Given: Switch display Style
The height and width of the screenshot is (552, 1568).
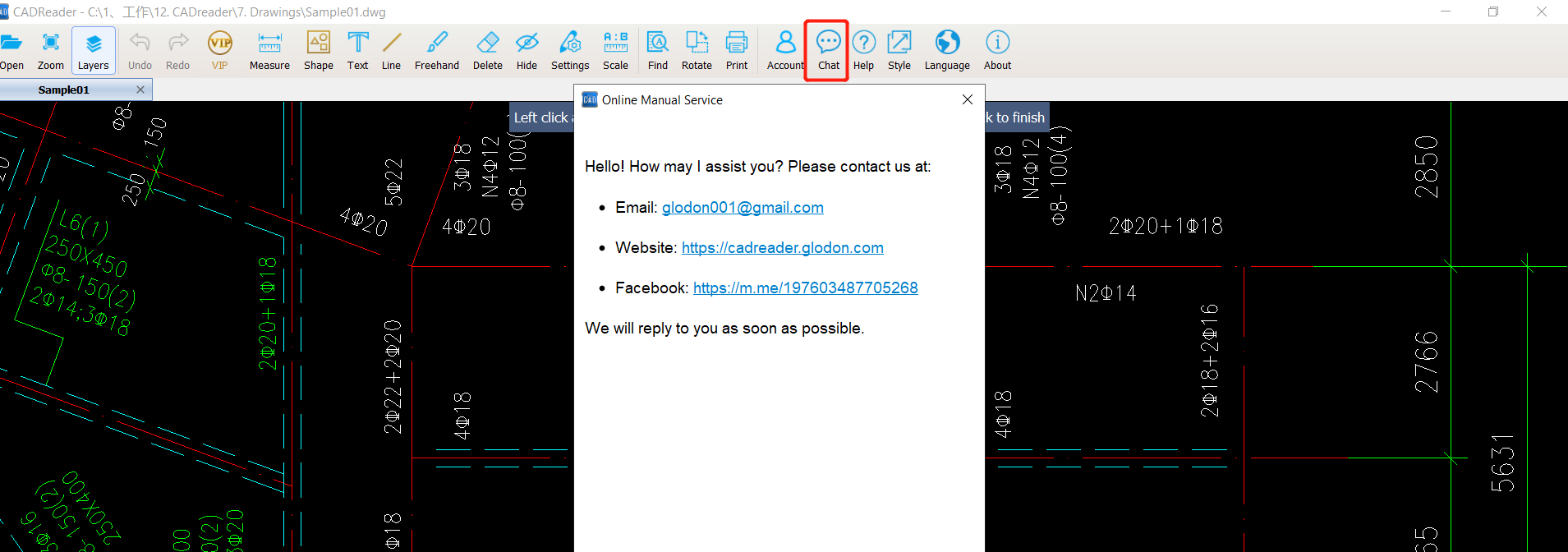Looking at the screenshot, I should pyautogui.click(x=899, y=51).
